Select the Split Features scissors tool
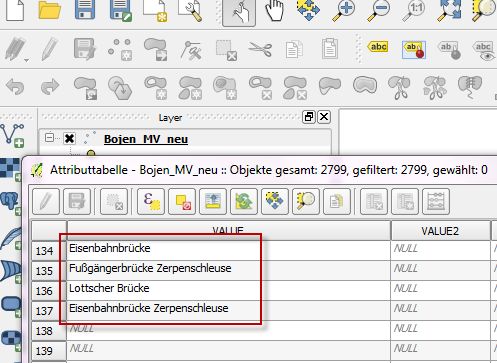This screenshot has width=497, height=363. pos(399,88)
